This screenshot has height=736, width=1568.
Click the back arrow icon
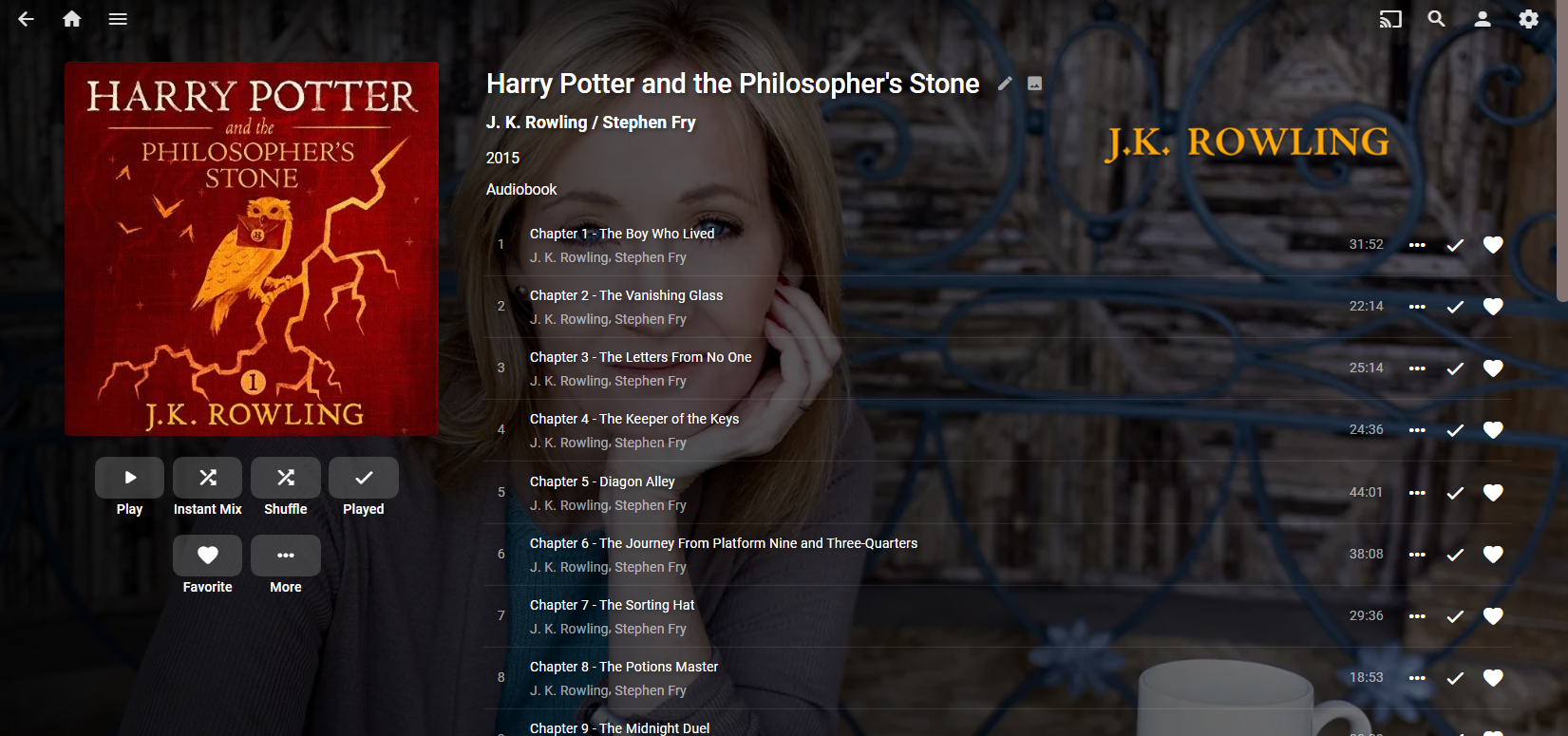tap(26, 19)
